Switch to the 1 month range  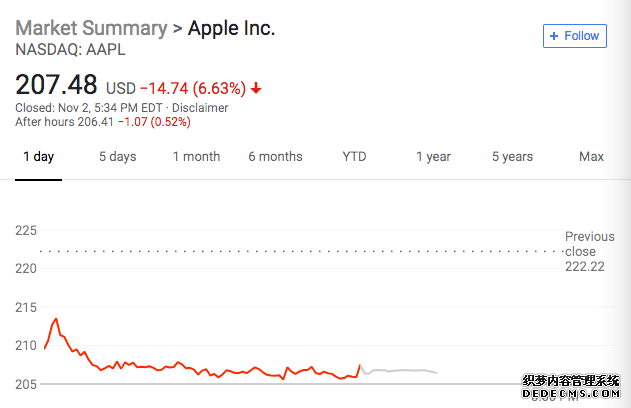coord(196,157)
